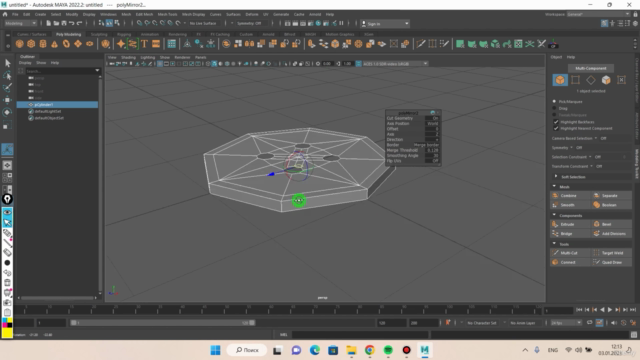Click the time range slider bar

tap(162, 322)
